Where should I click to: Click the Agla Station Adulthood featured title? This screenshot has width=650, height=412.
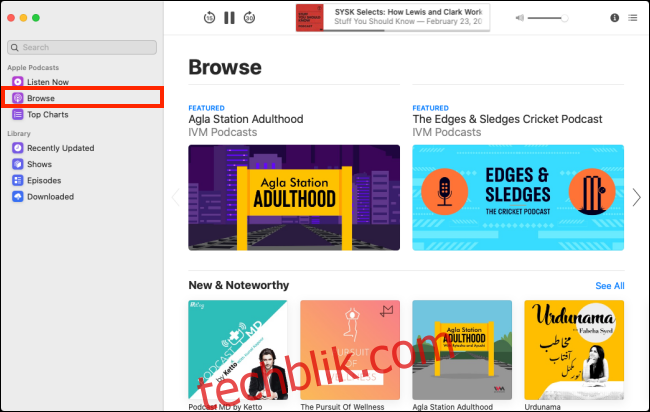coord(246,119)
